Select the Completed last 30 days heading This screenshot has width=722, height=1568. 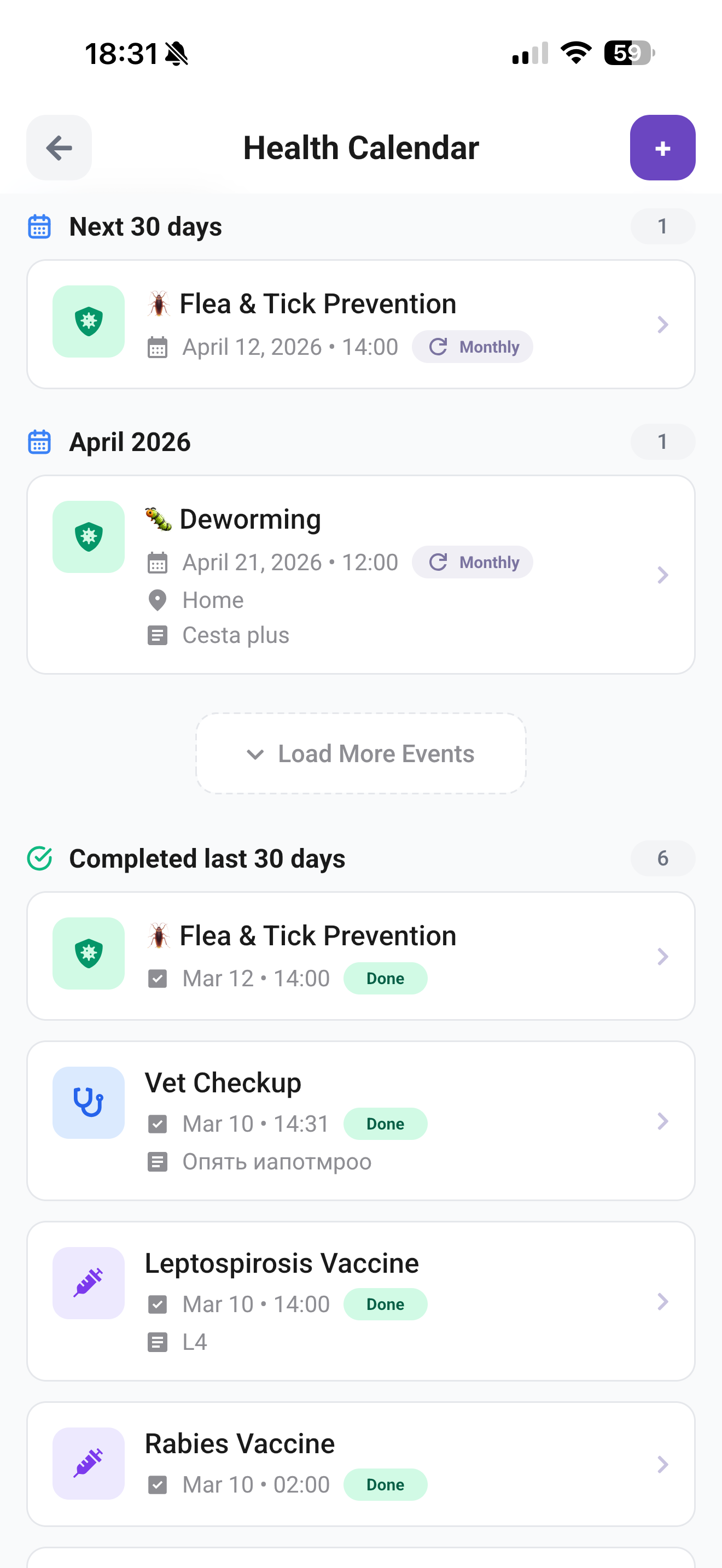207,858
